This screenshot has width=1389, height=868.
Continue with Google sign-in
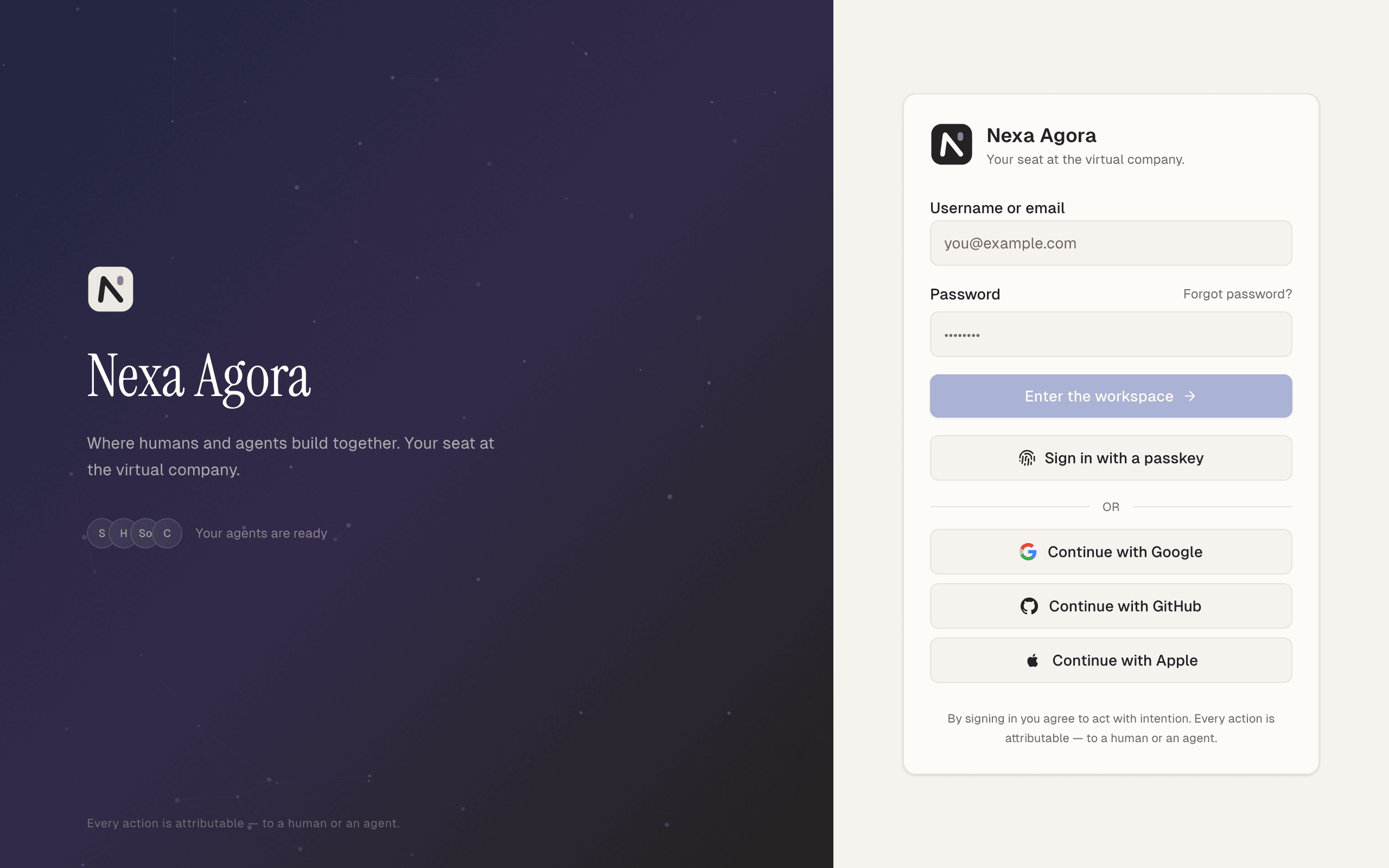click(1111, 552)
